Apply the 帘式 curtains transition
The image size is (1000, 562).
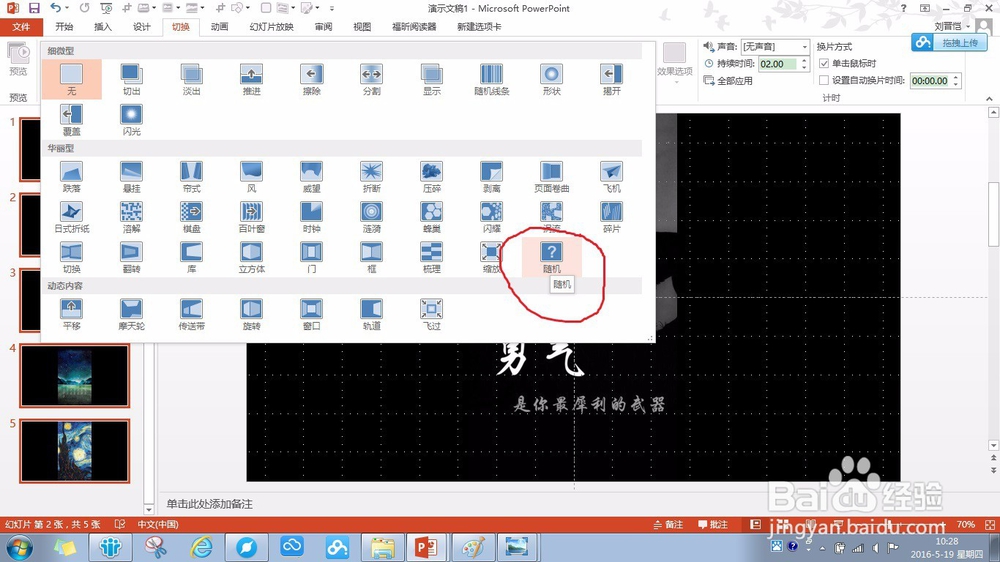pyautogui.click(x=191, y=177)
